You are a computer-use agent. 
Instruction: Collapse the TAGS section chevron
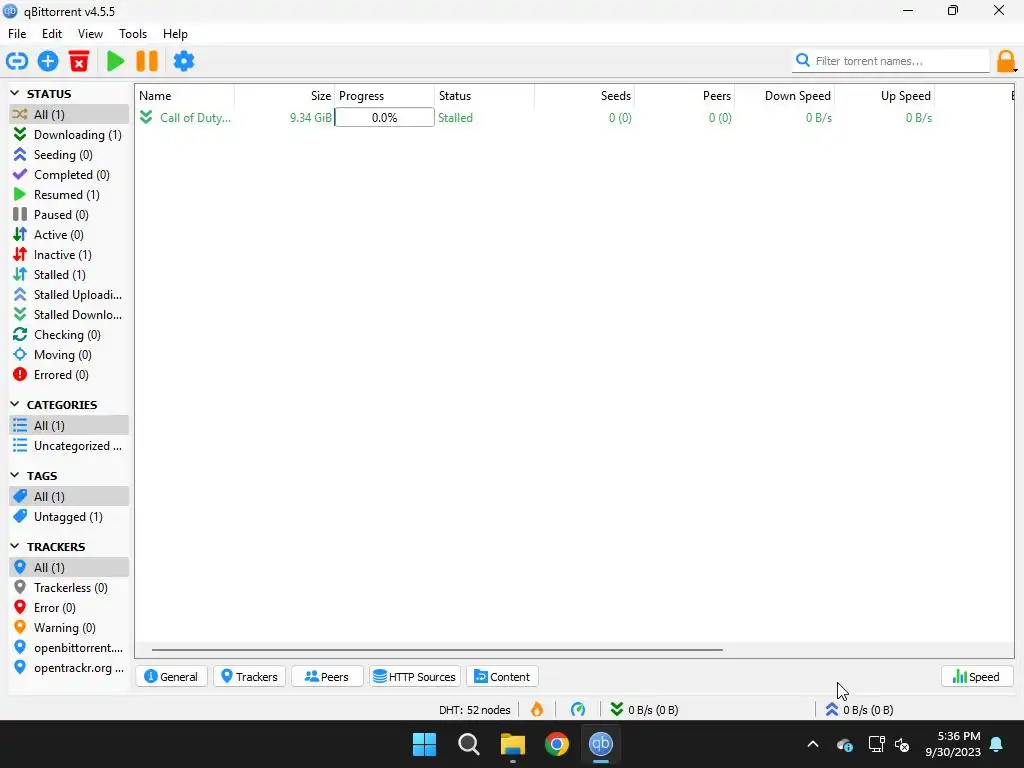click(x=15, y=476)
